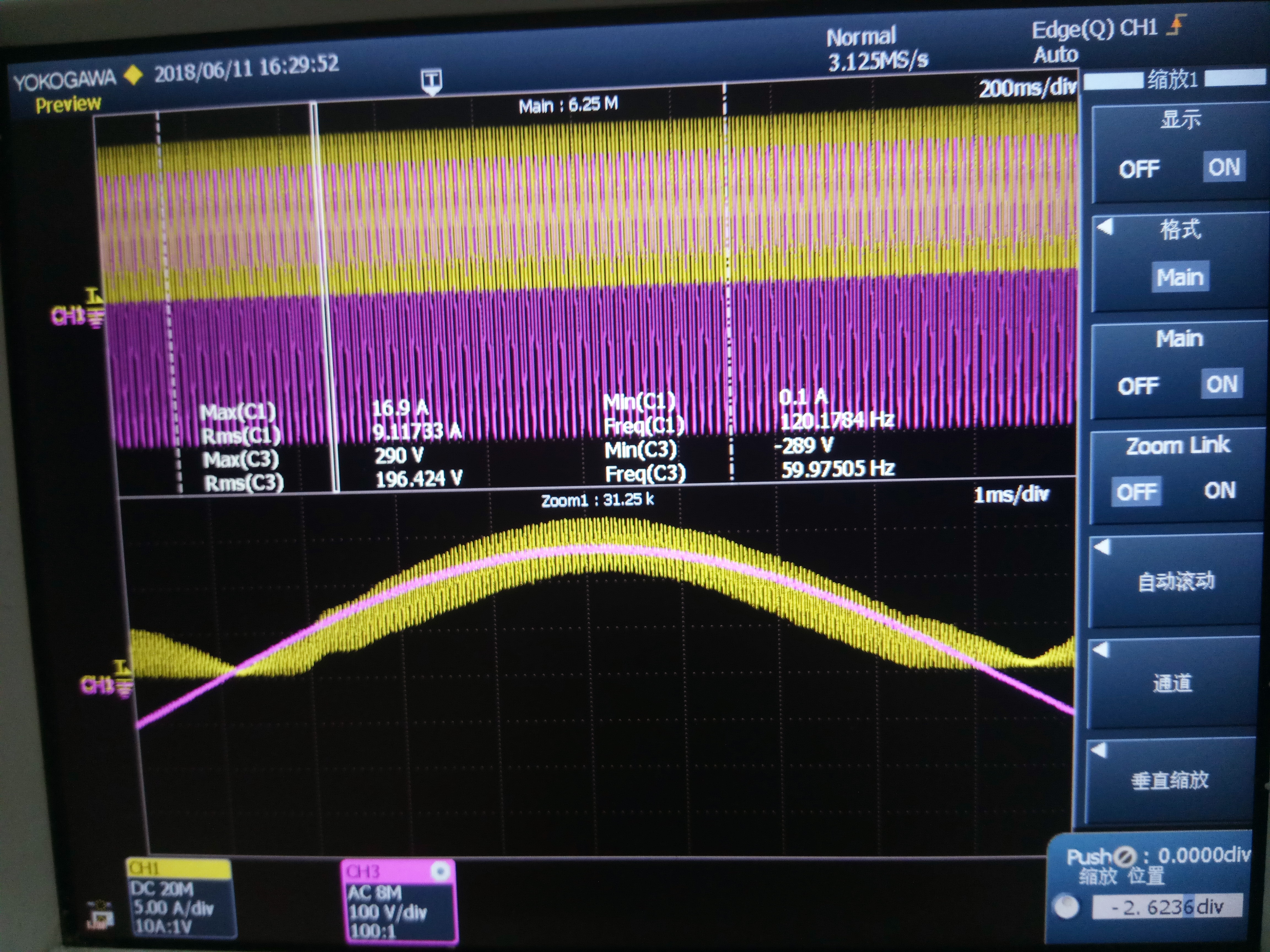Enable Zoom Link by selecting ON
This screenshot has height=952, width=1270.
(1220, 491)
